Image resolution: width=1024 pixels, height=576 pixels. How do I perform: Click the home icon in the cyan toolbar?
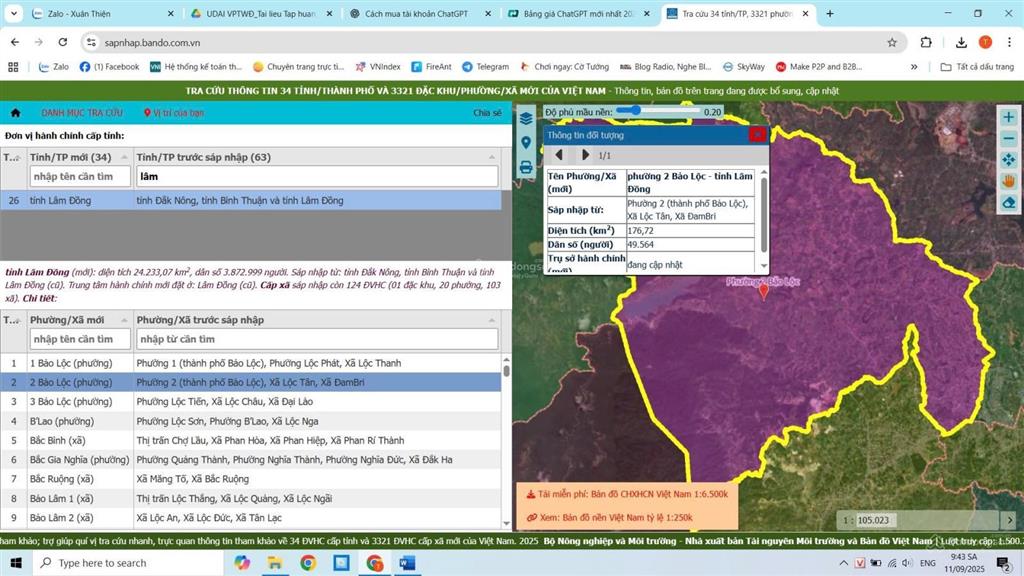pyautogui.click(x=16, y=112)
